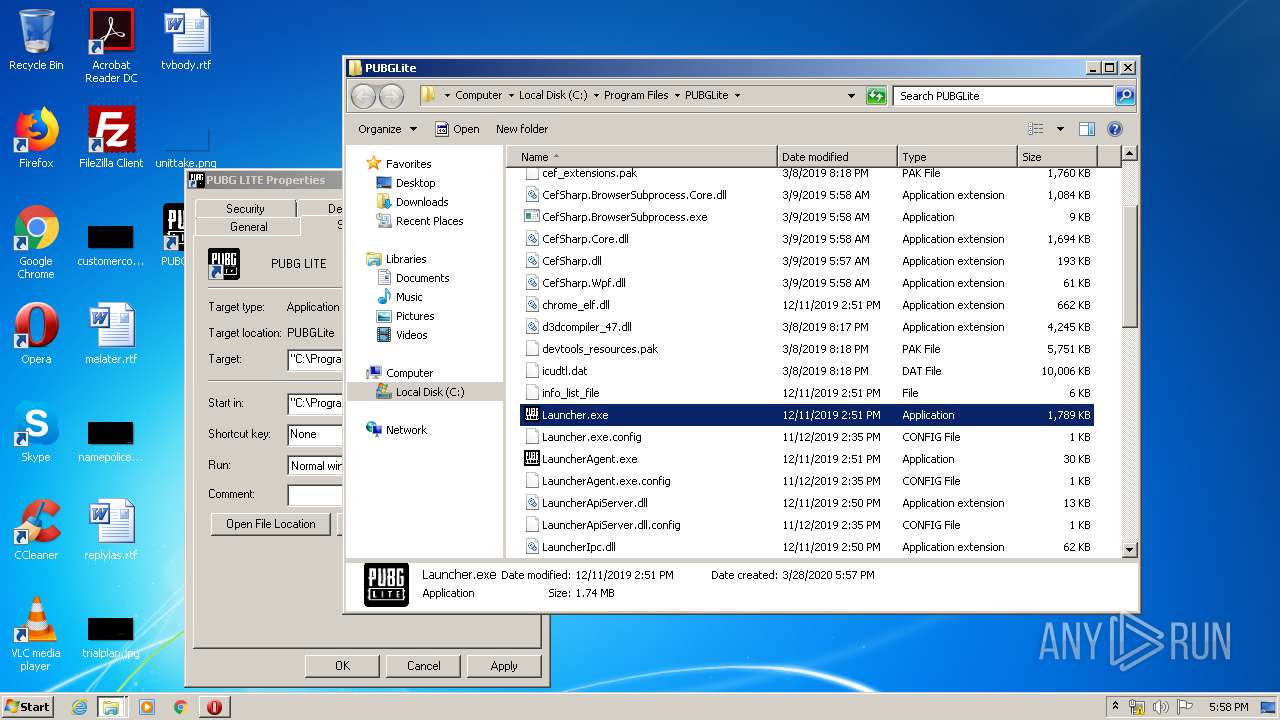Select Recent Places in navigation pane
The image size is (1280, 720).
[429, 221]
